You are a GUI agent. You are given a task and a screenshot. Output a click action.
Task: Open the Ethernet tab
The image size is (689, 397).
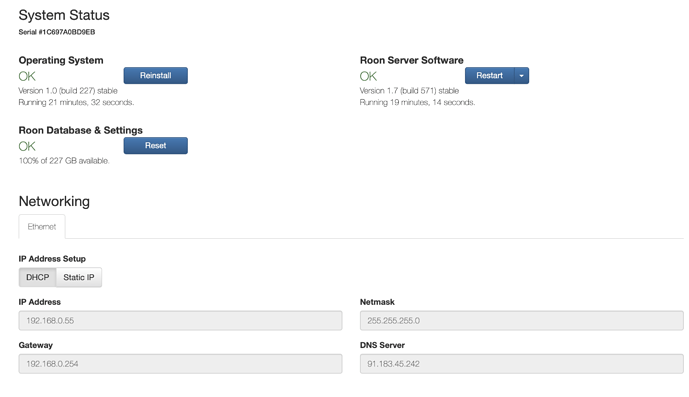click(x=42, y=226)
